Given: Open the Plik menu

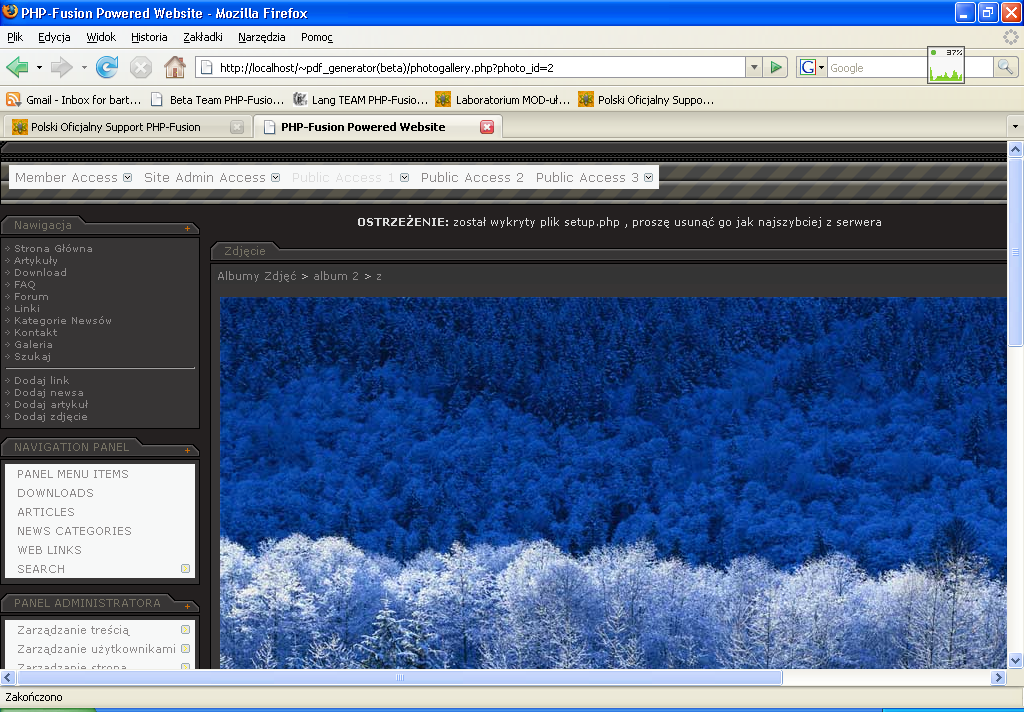Looking at the screenshot, I should [15, 37].
